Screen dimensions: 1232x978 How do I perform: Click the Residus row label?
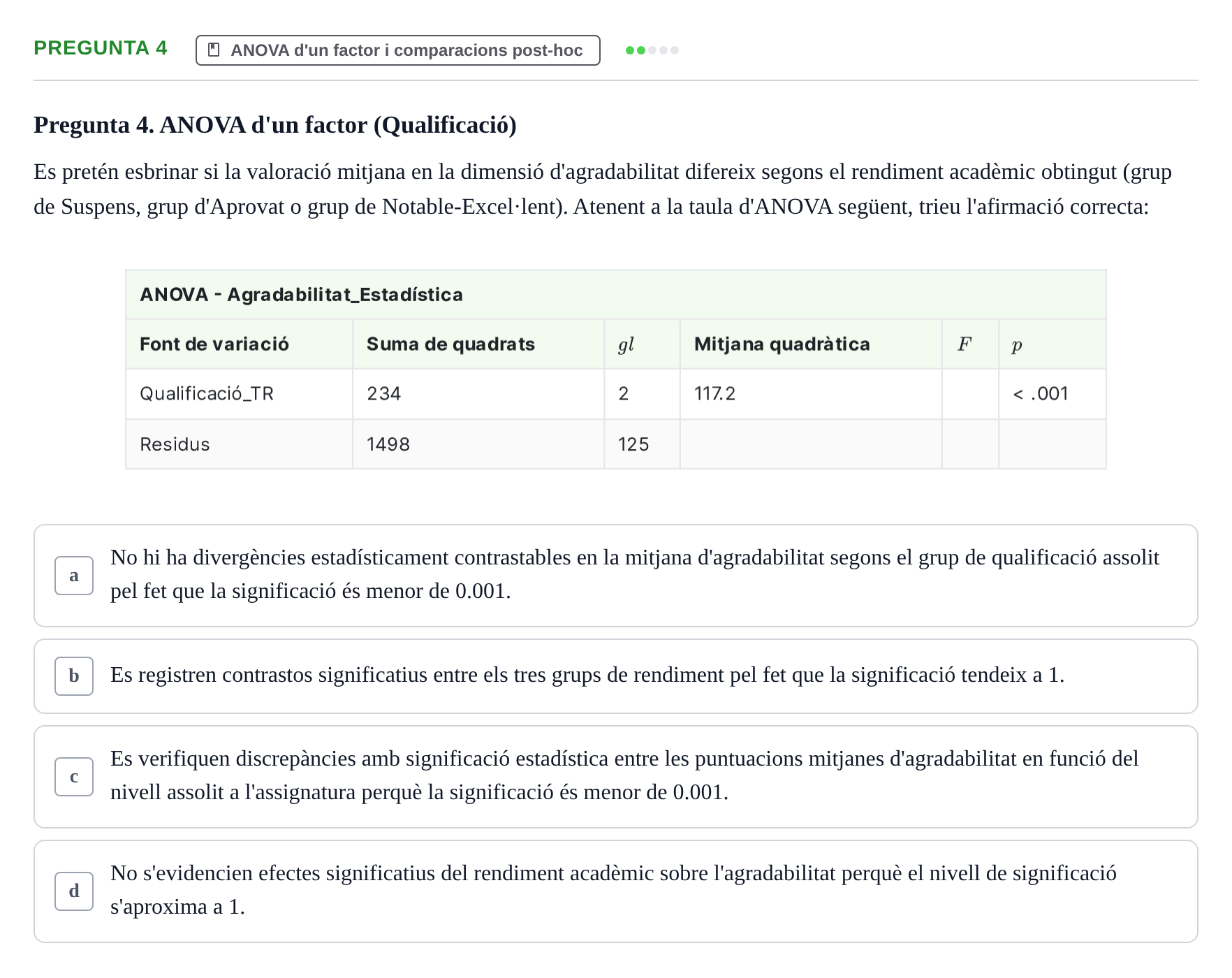(175, 444)
